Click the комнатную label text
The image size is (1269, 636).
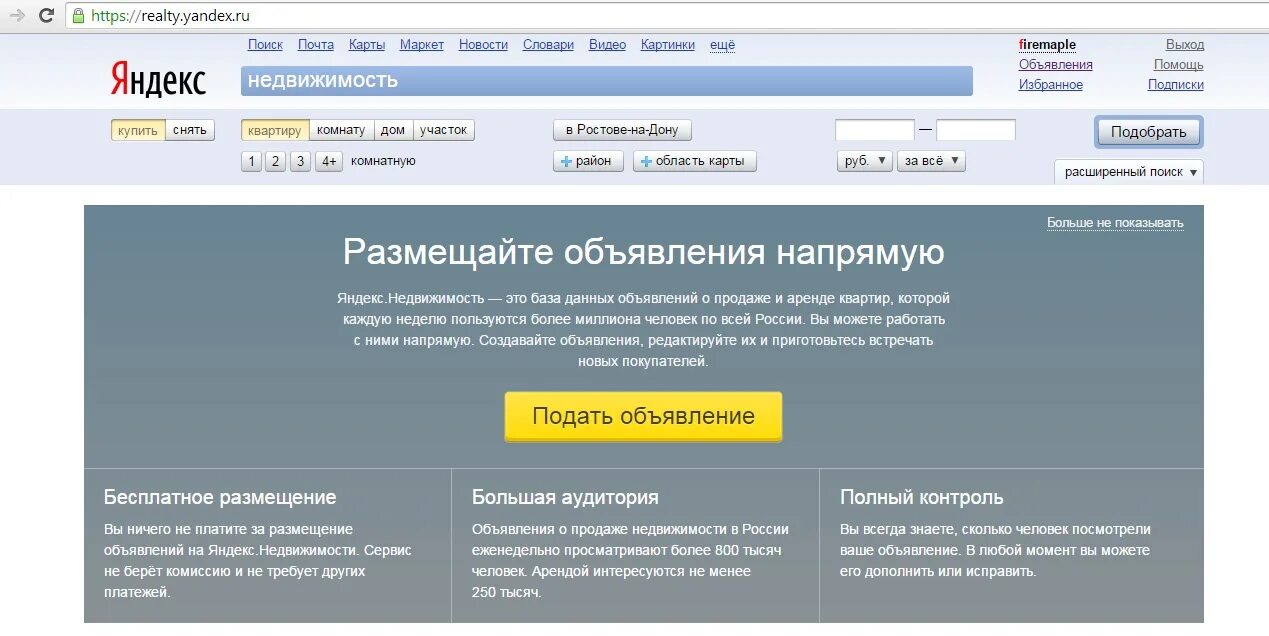tap(383, 161)
